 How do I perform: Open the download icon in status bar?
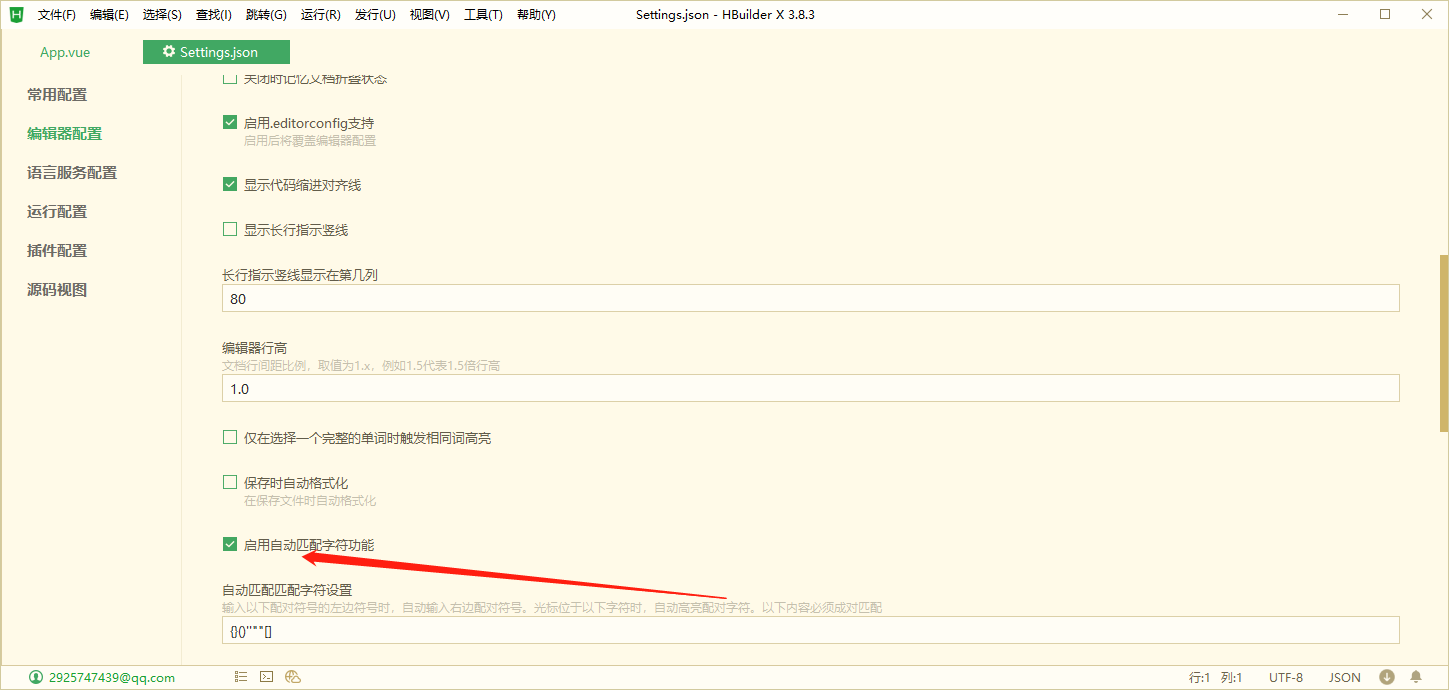click(x=1389, y=676)
